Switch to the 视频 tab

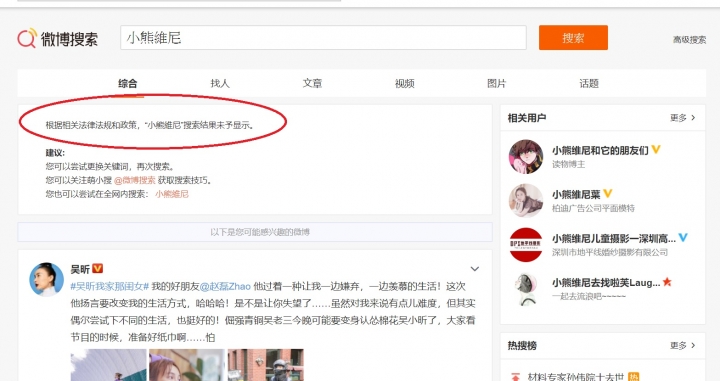405,84
